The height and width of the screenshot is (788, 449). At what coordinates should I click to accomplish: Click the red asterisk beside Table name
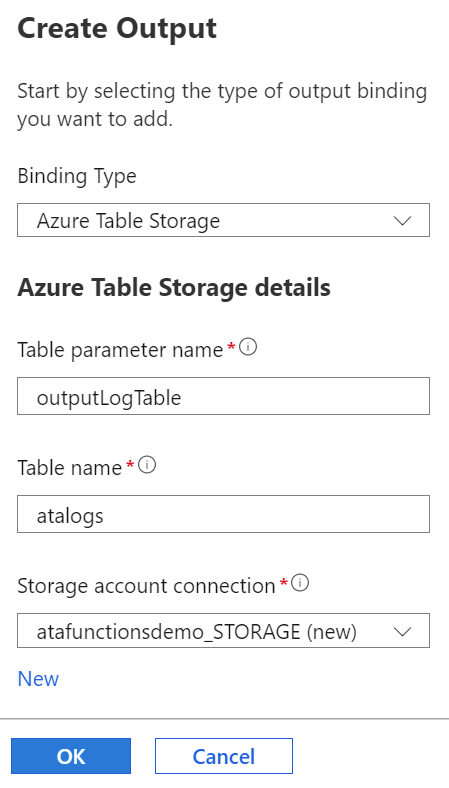click(130, 465)
